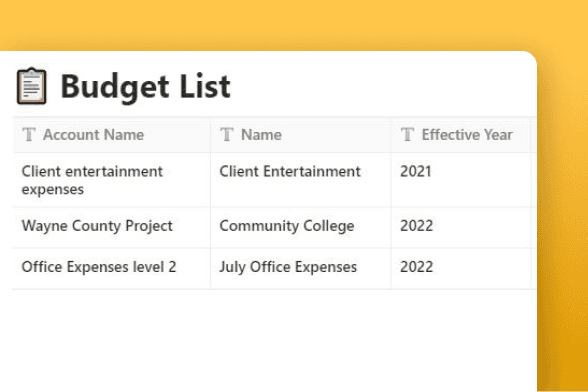
Task: Click the clipboard icon beside Budget List
Action: 32,86
